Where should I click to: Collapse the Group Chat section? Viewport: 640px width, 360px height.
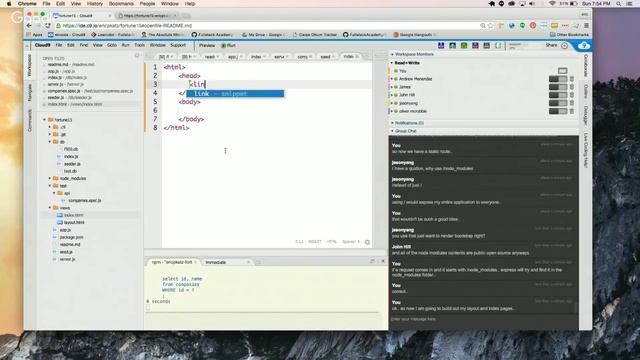click(x=392, y=131)
